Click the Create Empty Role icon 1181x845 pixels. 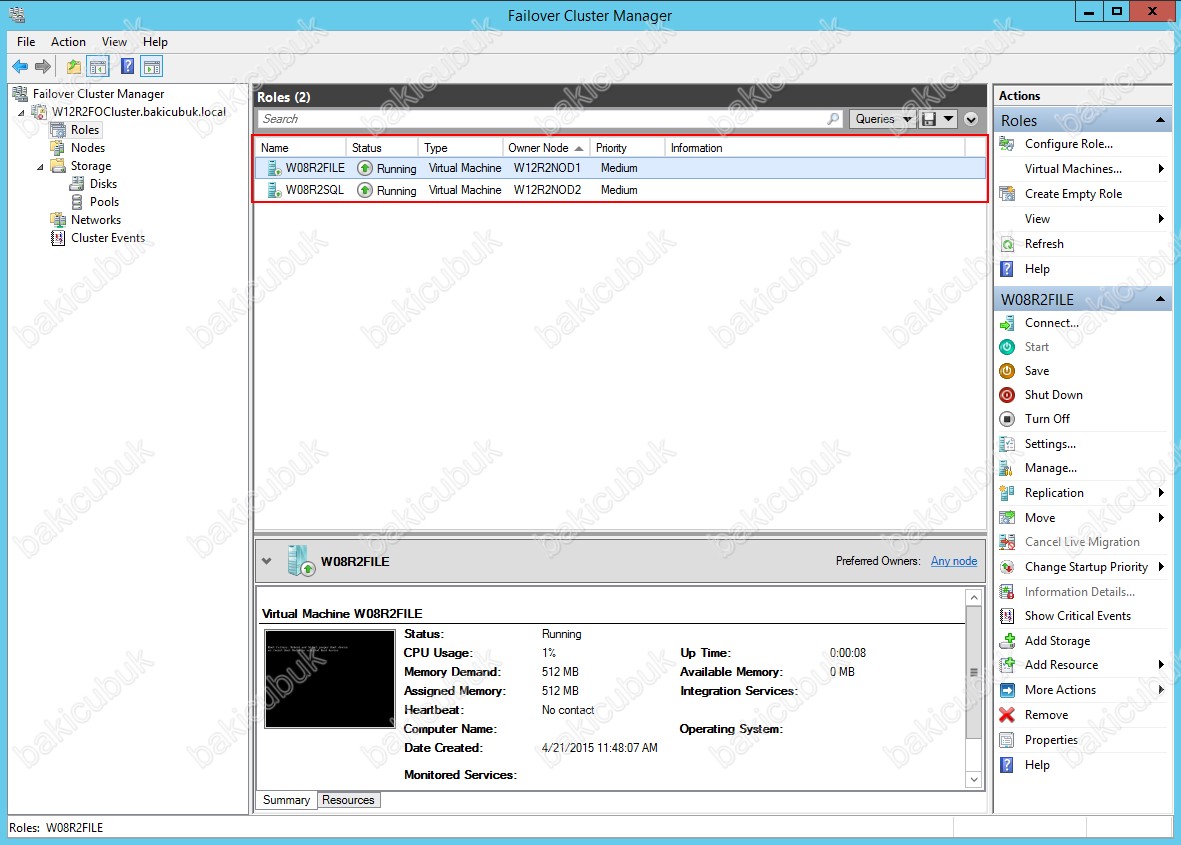(1006, 194)
